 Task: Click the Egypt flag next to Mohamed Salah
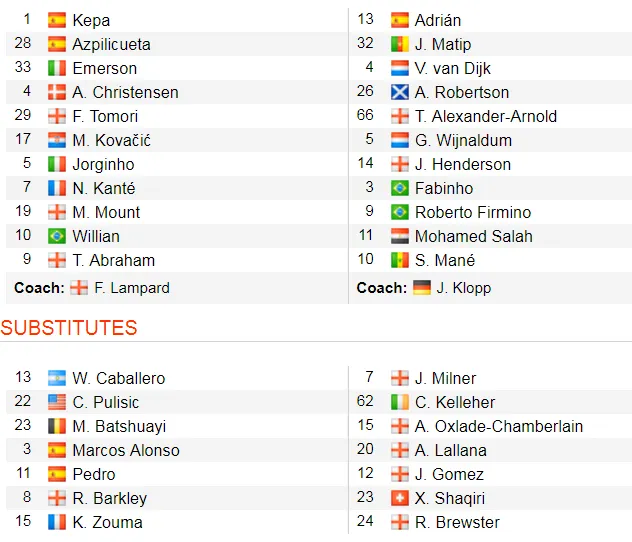(x=399, y=236)
